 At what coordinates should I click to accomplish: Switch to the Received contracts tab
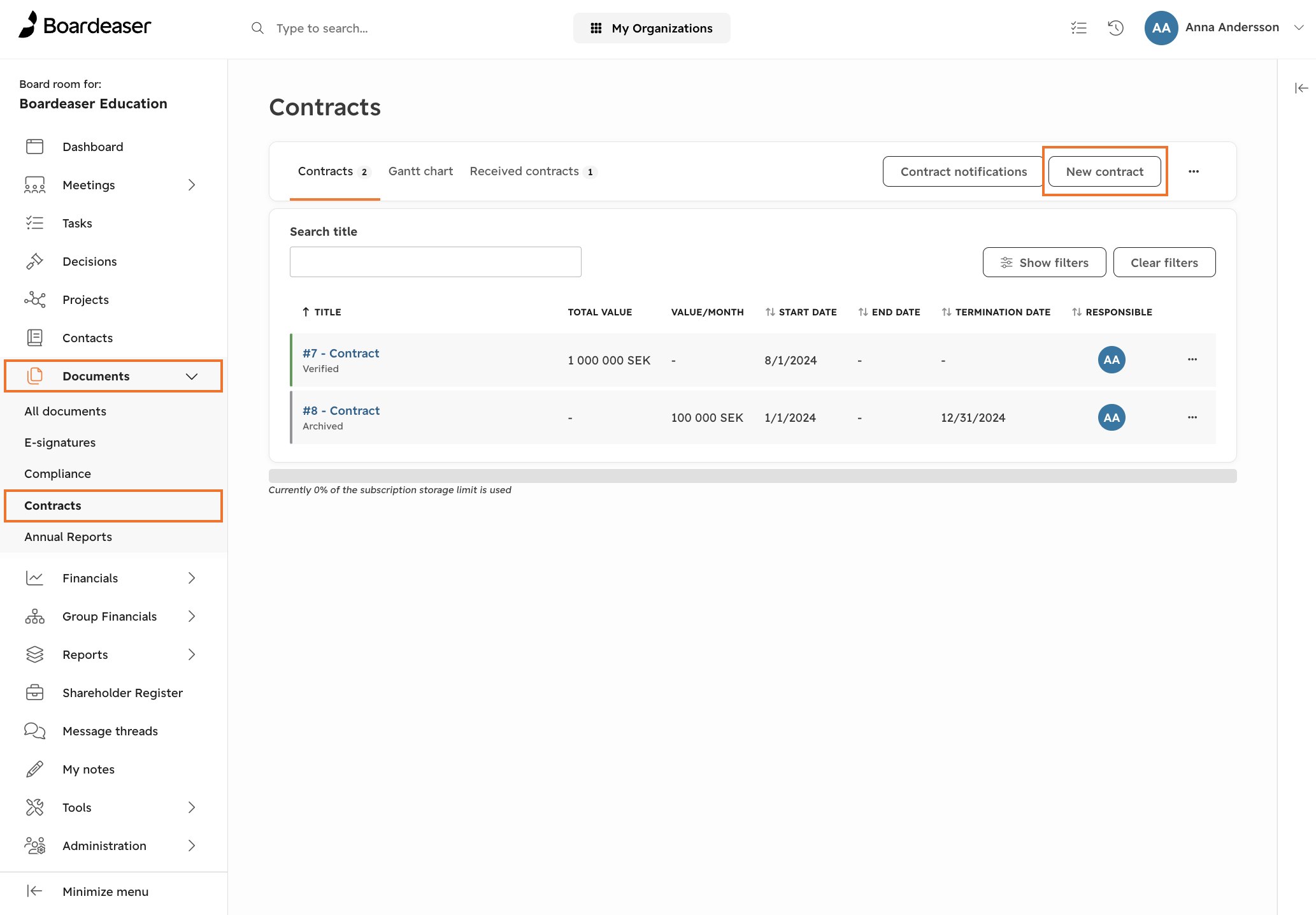(533, 171)
